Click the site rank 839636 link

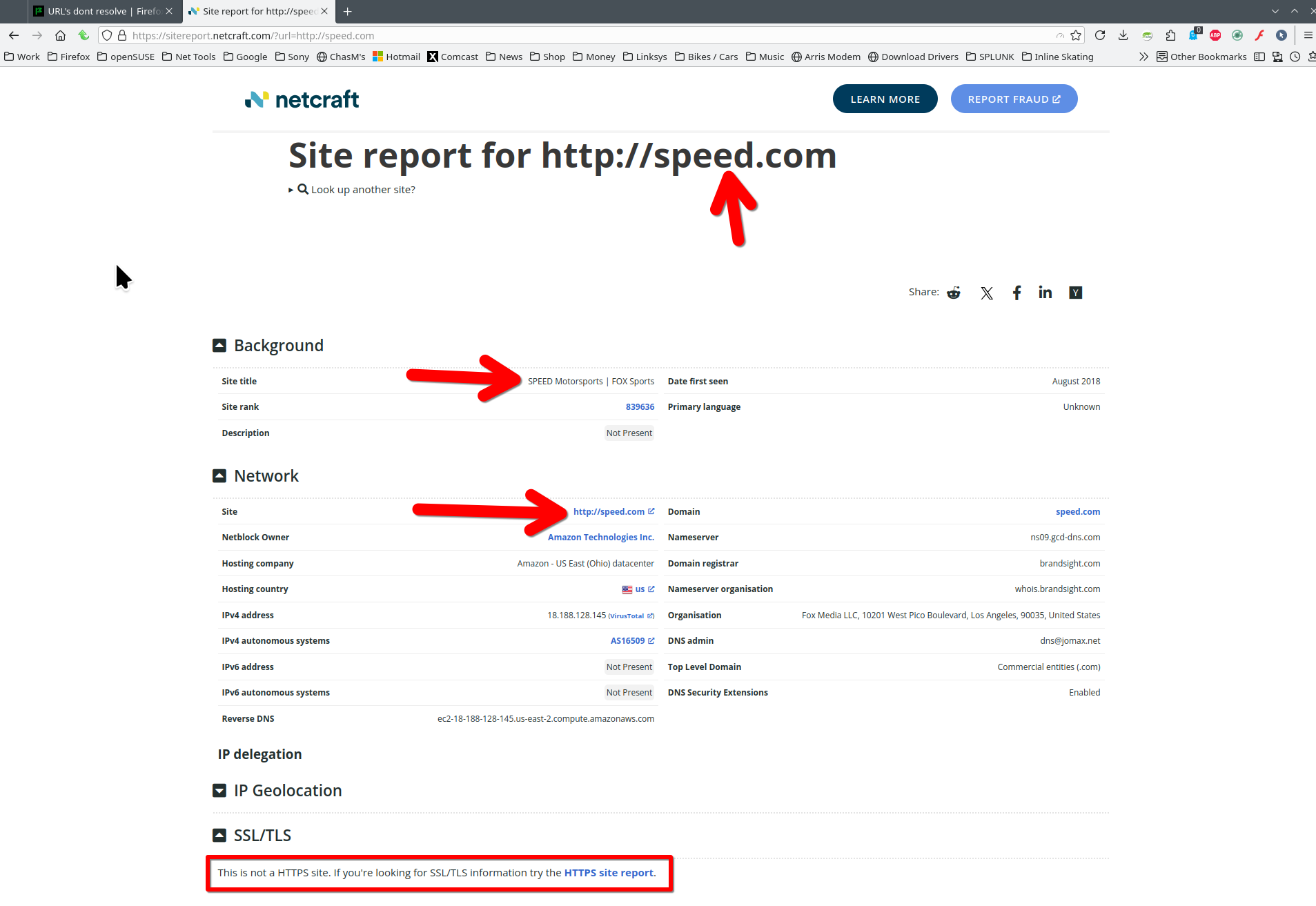pyautogui.click(x=640, y=407)
